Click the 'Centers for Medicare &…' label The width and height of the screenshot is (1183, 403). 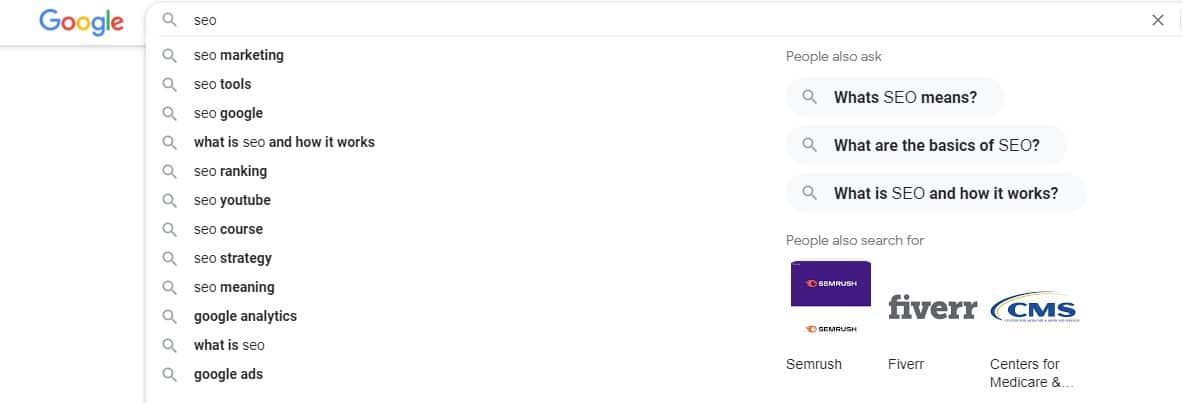tap(1031, 374)
